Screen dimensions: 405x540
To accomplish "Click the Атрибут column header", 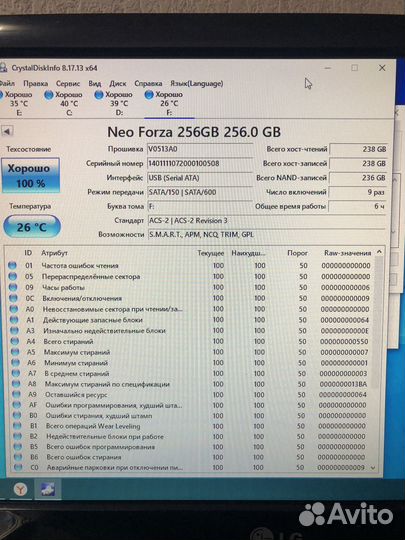I will coord(54,253).
